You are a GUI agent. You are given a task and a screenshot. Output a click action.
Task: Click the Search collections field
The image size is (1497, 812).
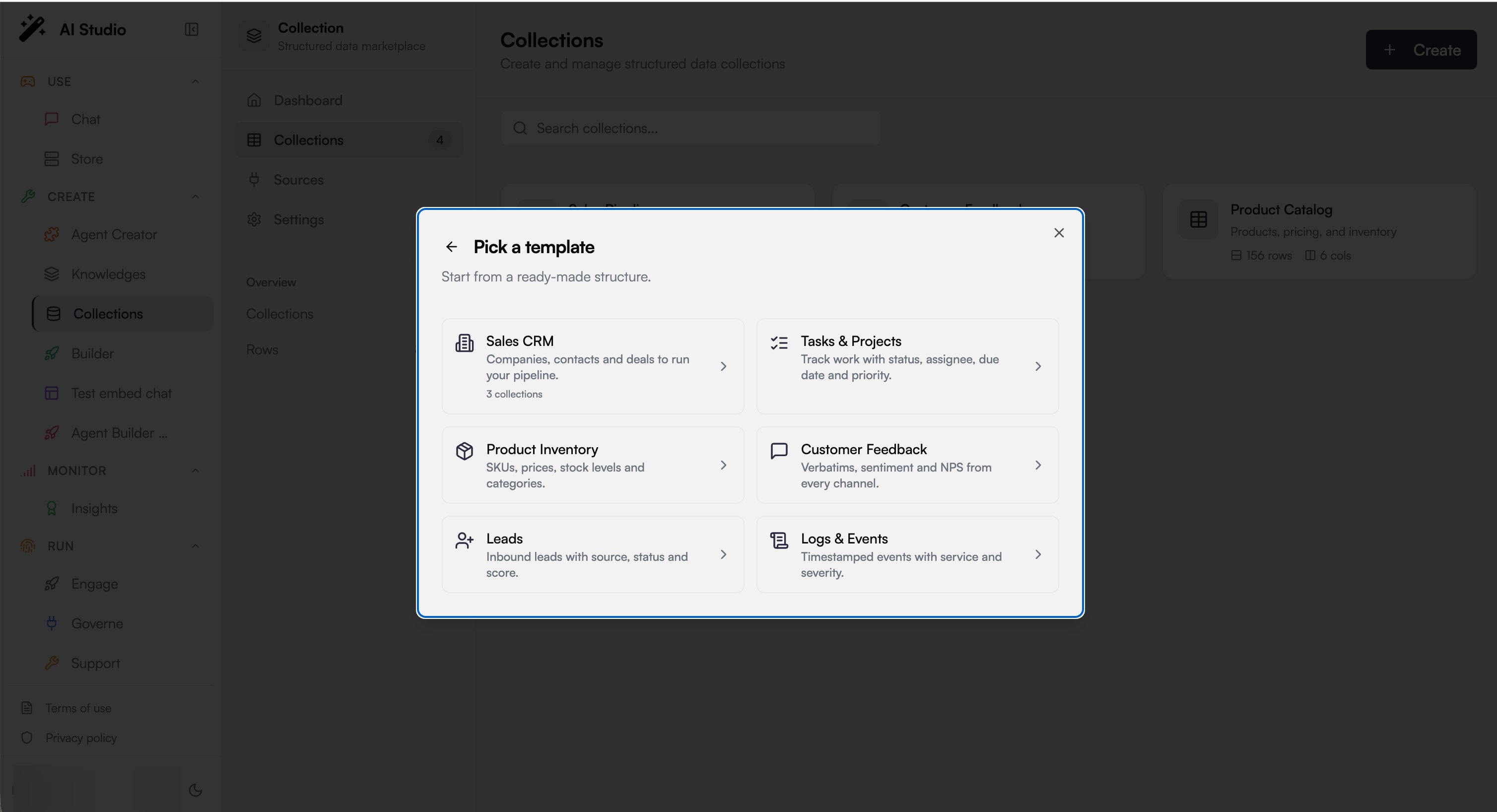(690, 129)
